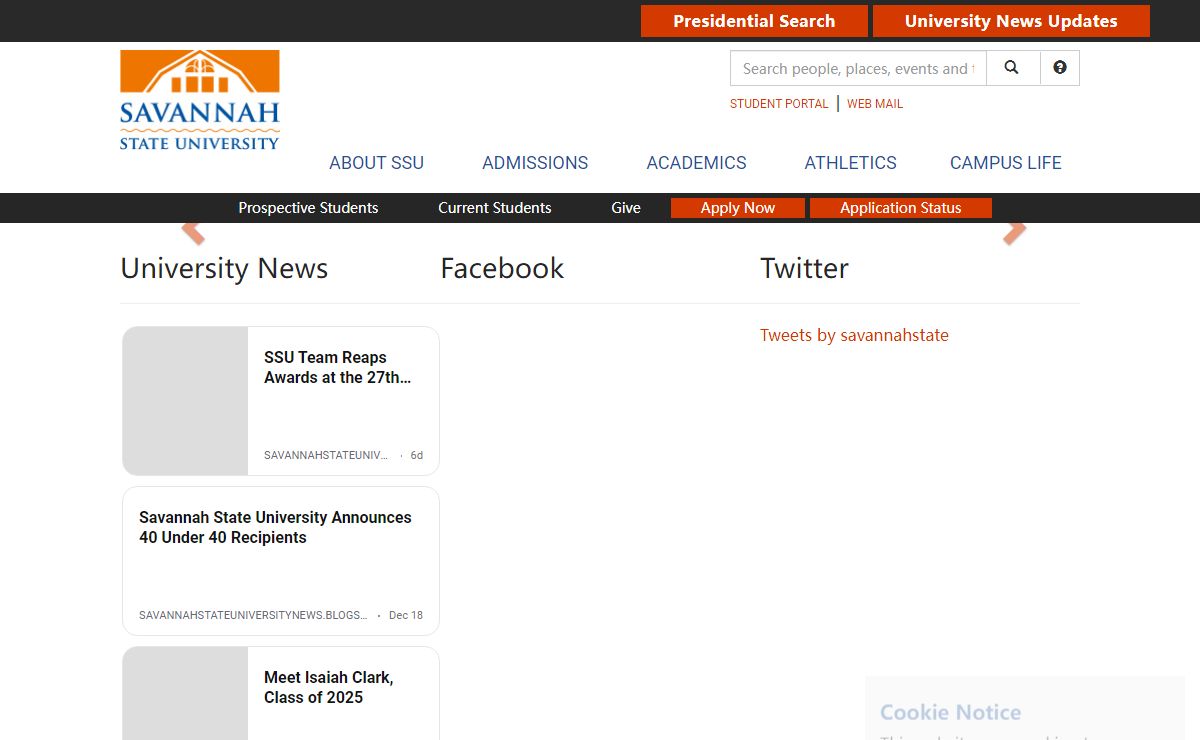The image size is (1200, 740).
Task: Open the Athletics menu
Action: click(x=851, y=163)
